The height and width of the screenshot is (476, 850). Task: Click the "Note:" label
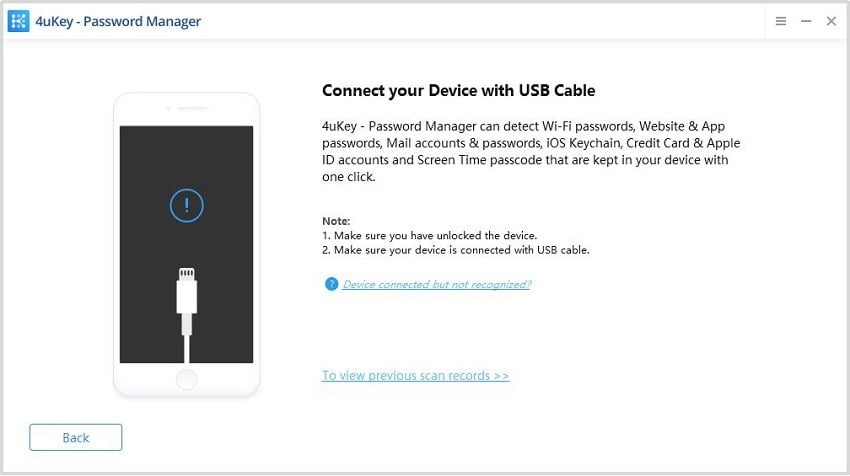pyautogui.click(x=337, y=221)
